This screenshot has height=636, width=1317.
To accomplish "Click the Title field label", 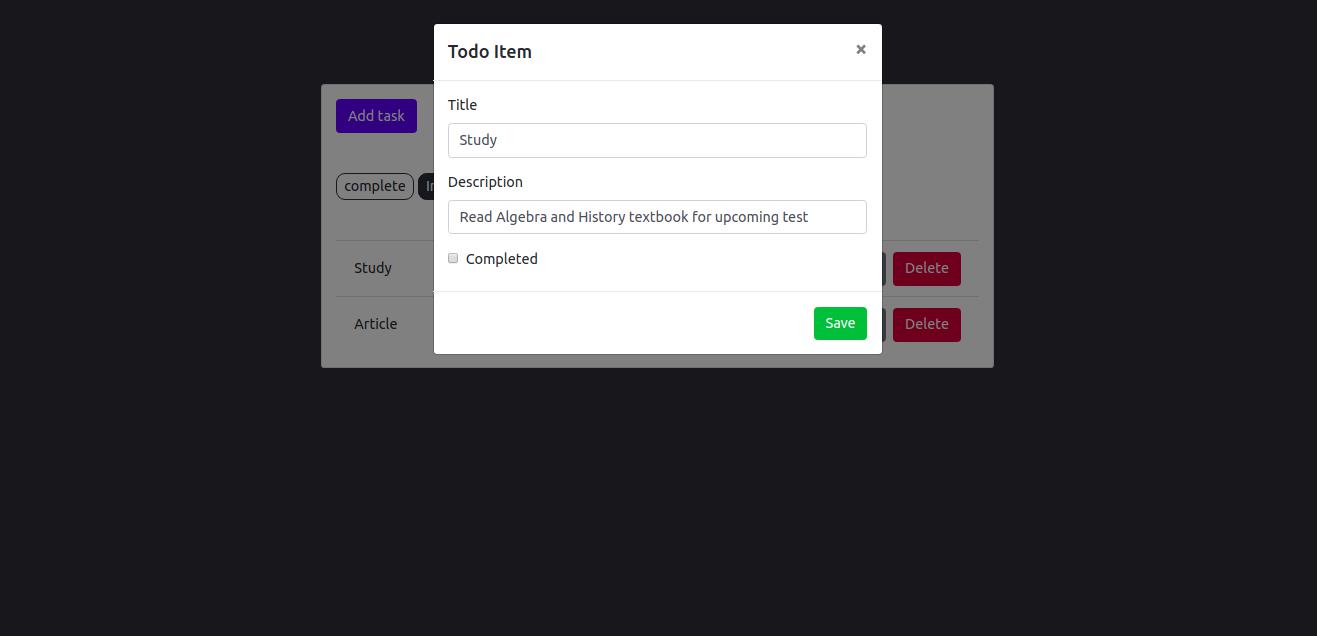I will pos(462,104).
